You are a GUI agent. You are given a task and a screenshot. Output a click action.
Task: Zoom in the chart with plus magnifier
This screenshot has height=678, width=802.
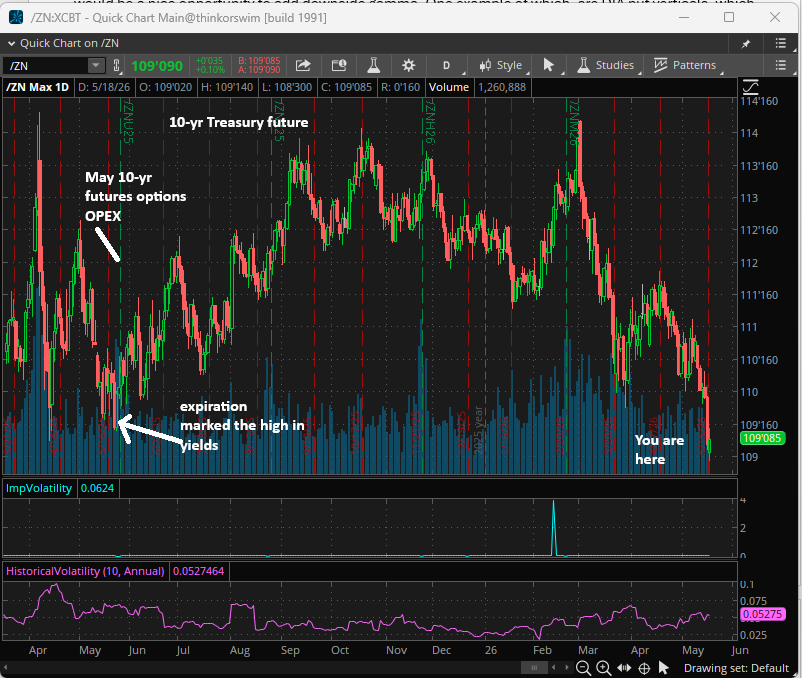604,667
